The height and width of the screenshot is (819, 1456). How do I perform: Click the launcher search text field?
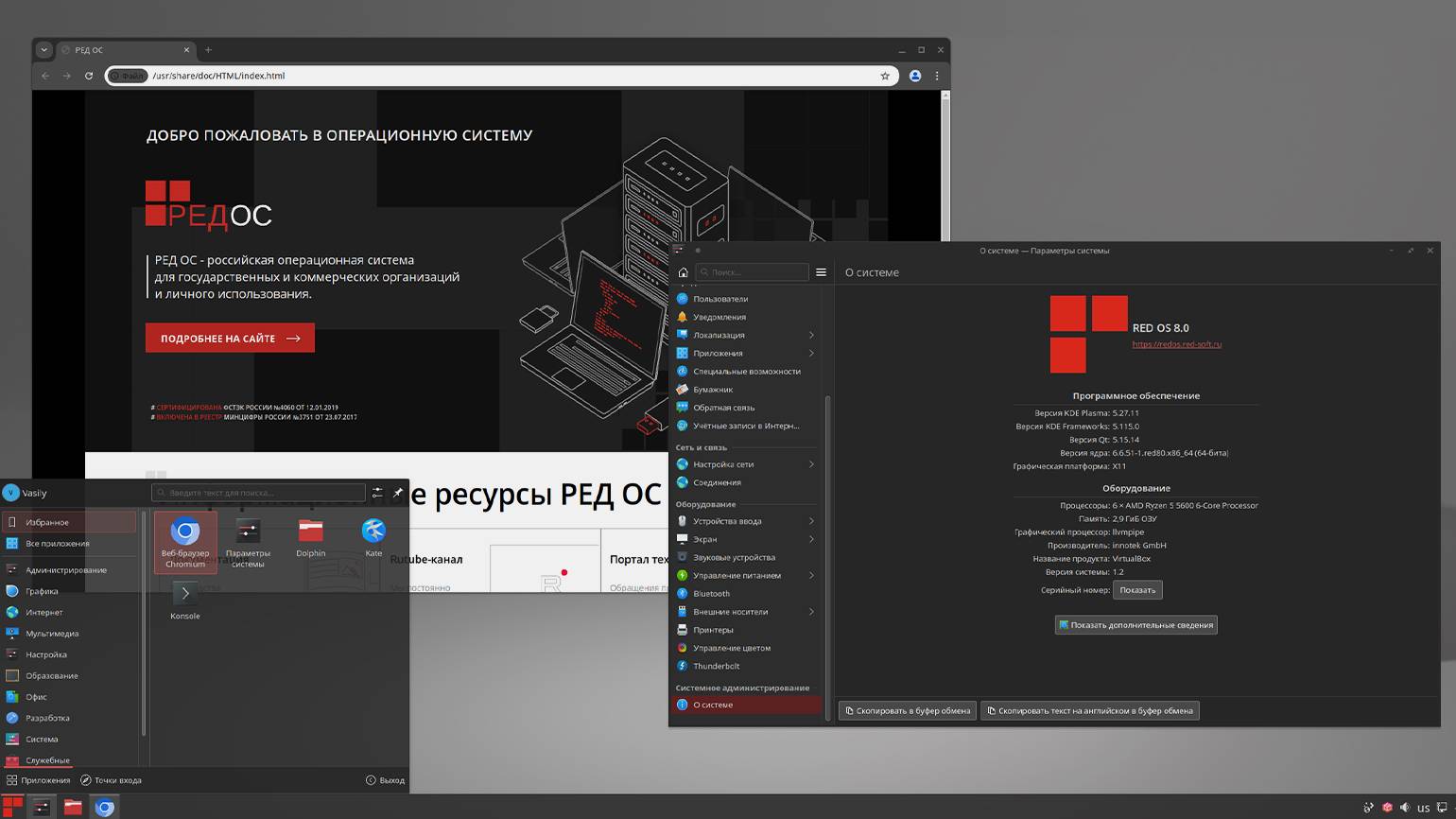pyautogui.click(x=258, y=493)
